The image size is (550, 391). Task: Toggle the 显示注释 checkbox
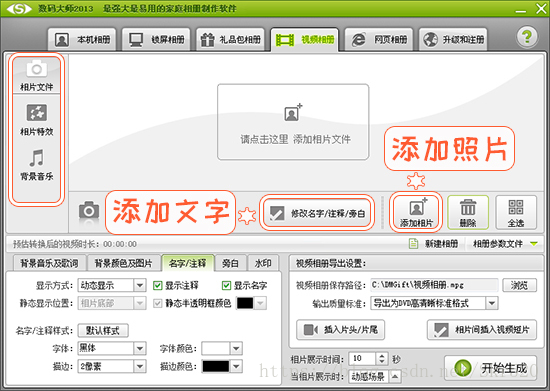(157, 285)
